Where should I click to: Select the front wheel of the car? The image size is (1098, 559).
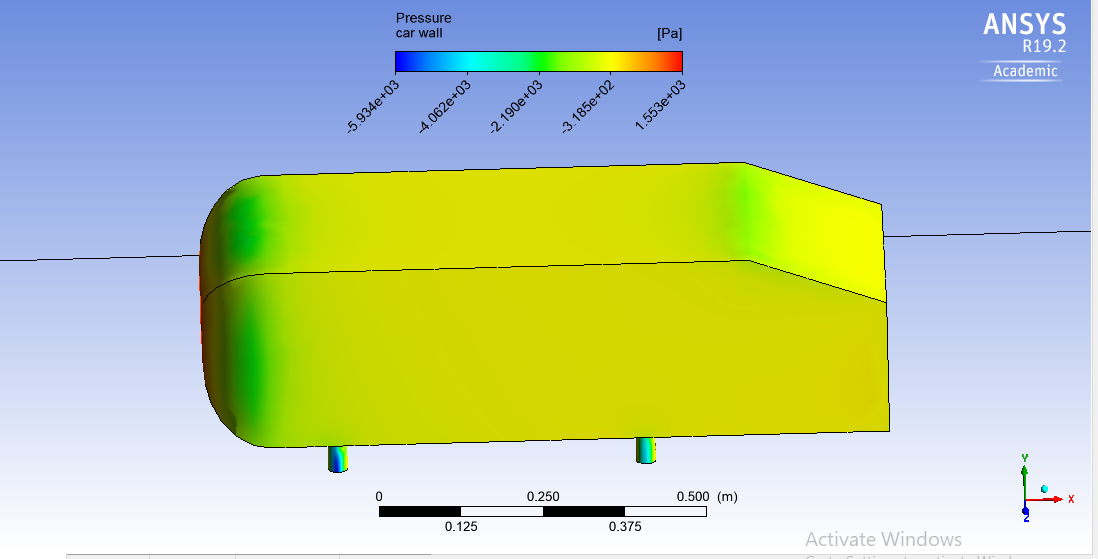339,458
